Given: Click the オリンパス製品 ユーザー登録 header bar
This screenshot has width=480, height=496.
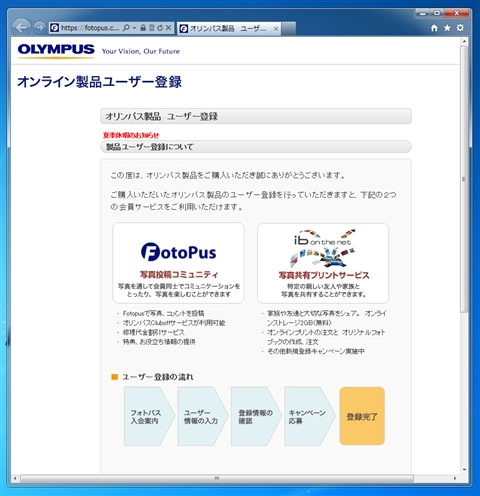Looking at the screenshot, I should pos(256,116).
